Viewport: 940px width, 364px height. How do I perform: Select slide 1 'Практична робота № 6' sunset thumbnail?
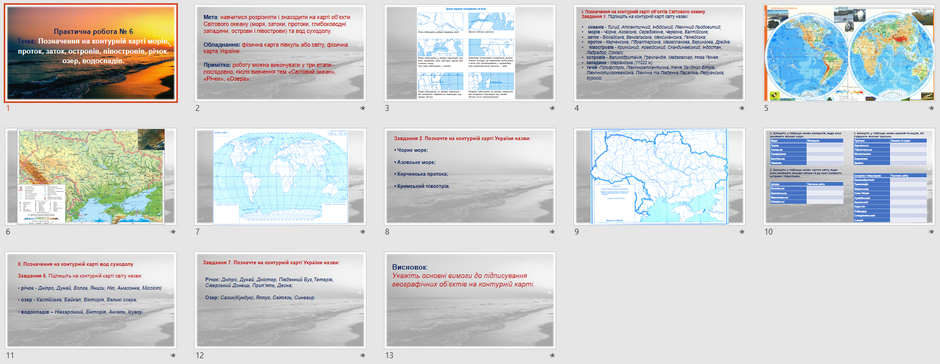[91, 52]
